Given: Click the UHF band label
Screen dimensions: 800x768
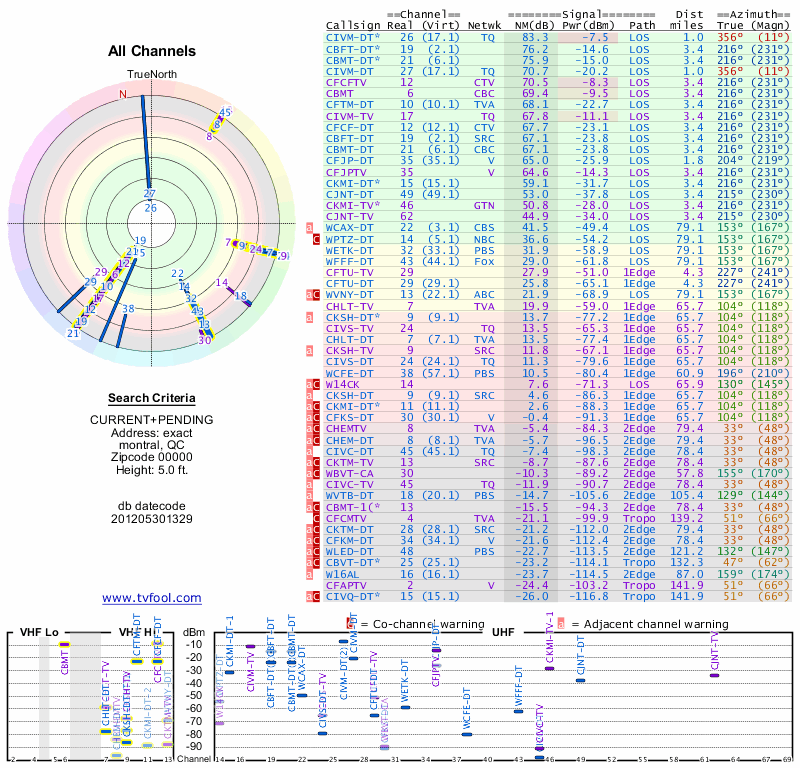Looking at the screenshot, I should click(x=503, y=632).
